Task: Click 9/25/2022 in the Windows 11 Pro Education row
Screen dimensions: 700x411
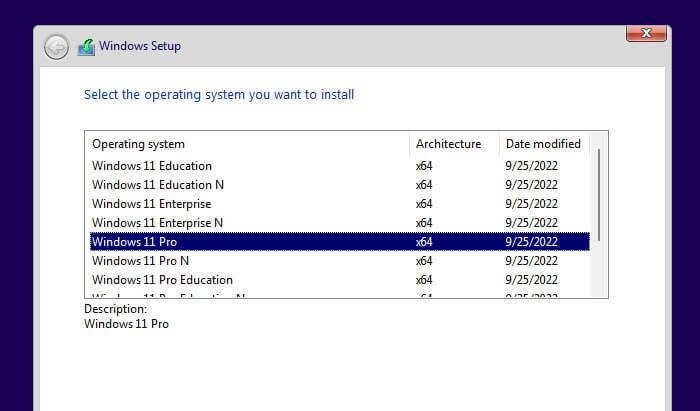Action: click(532, 280)
